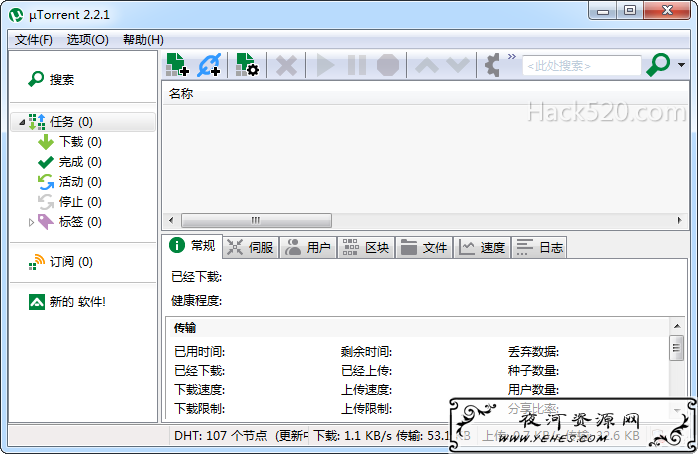Open search engine dropdown arrow
The width and height of the screenshot is (698, 454).
tap(682, 65)
